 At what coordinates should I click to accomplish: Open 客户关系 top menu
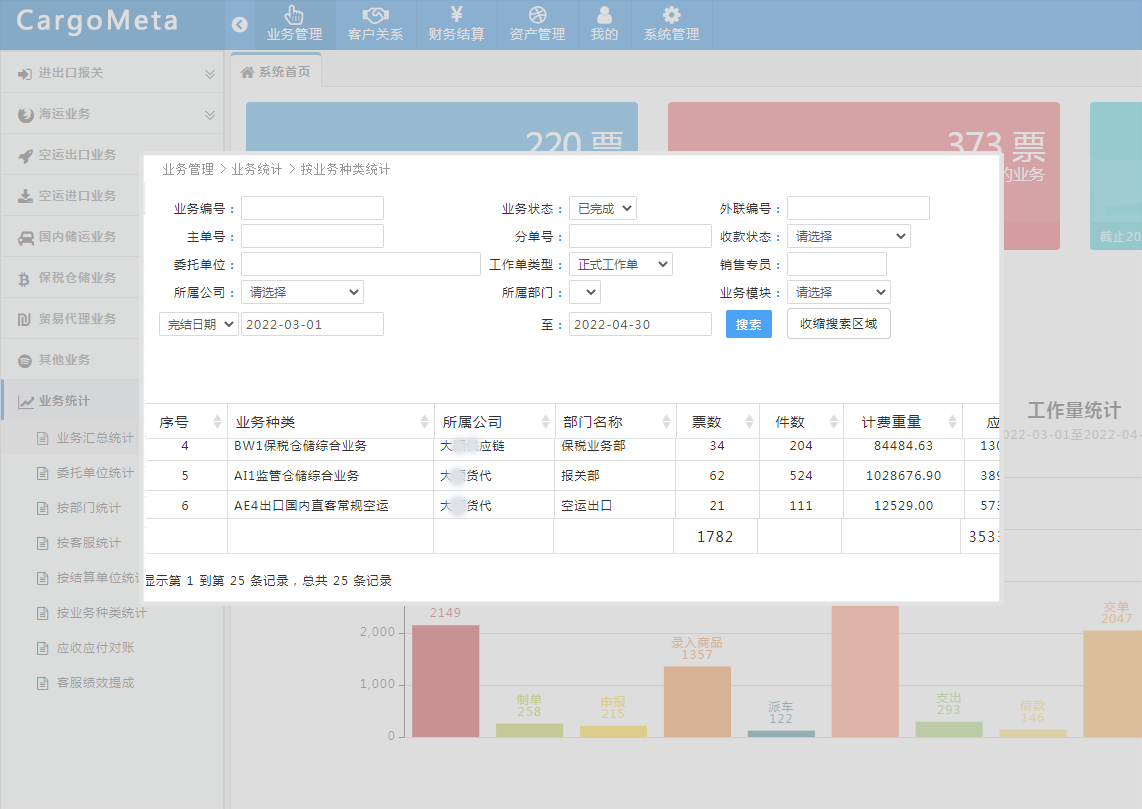[375, 25]
